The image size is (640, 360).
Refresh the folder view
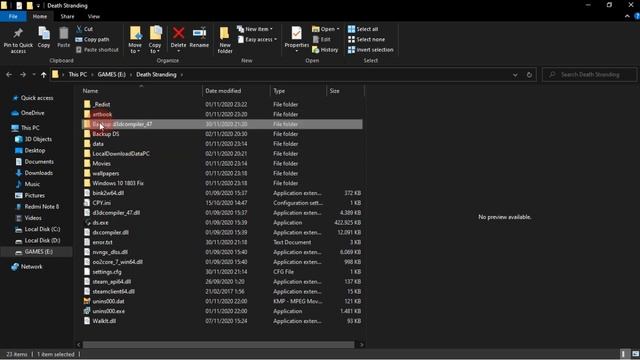(529, 75)
